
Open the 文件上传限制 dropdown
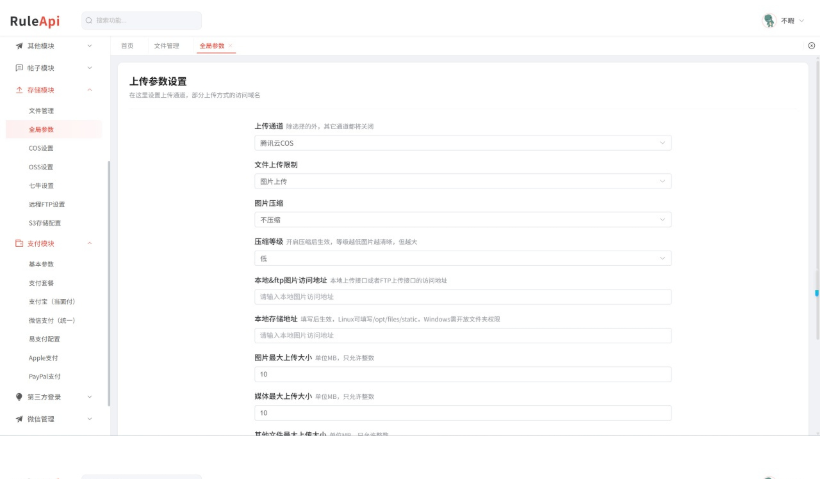point(462,181)
